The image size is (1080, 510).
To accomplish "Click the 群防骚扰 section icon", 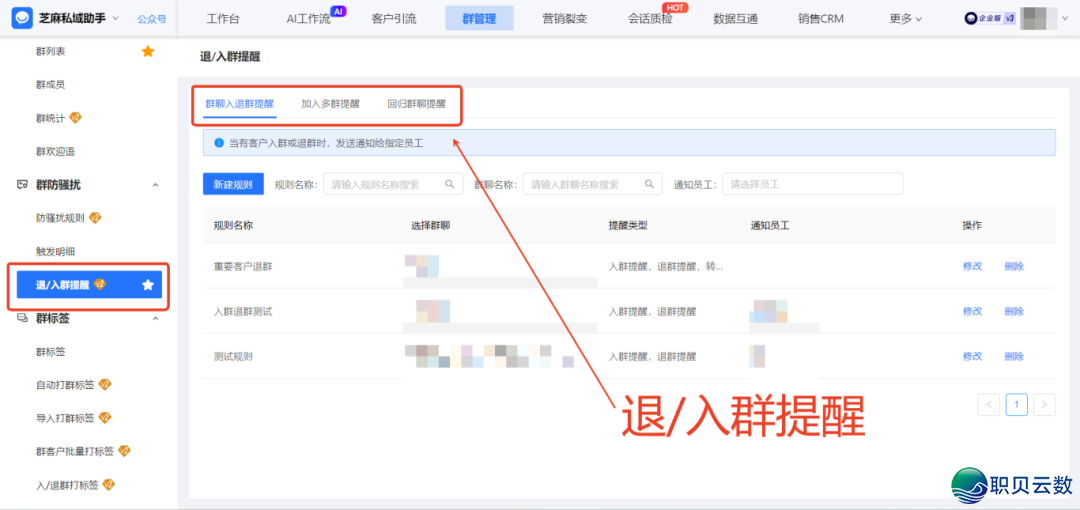I will pos(22,185).
